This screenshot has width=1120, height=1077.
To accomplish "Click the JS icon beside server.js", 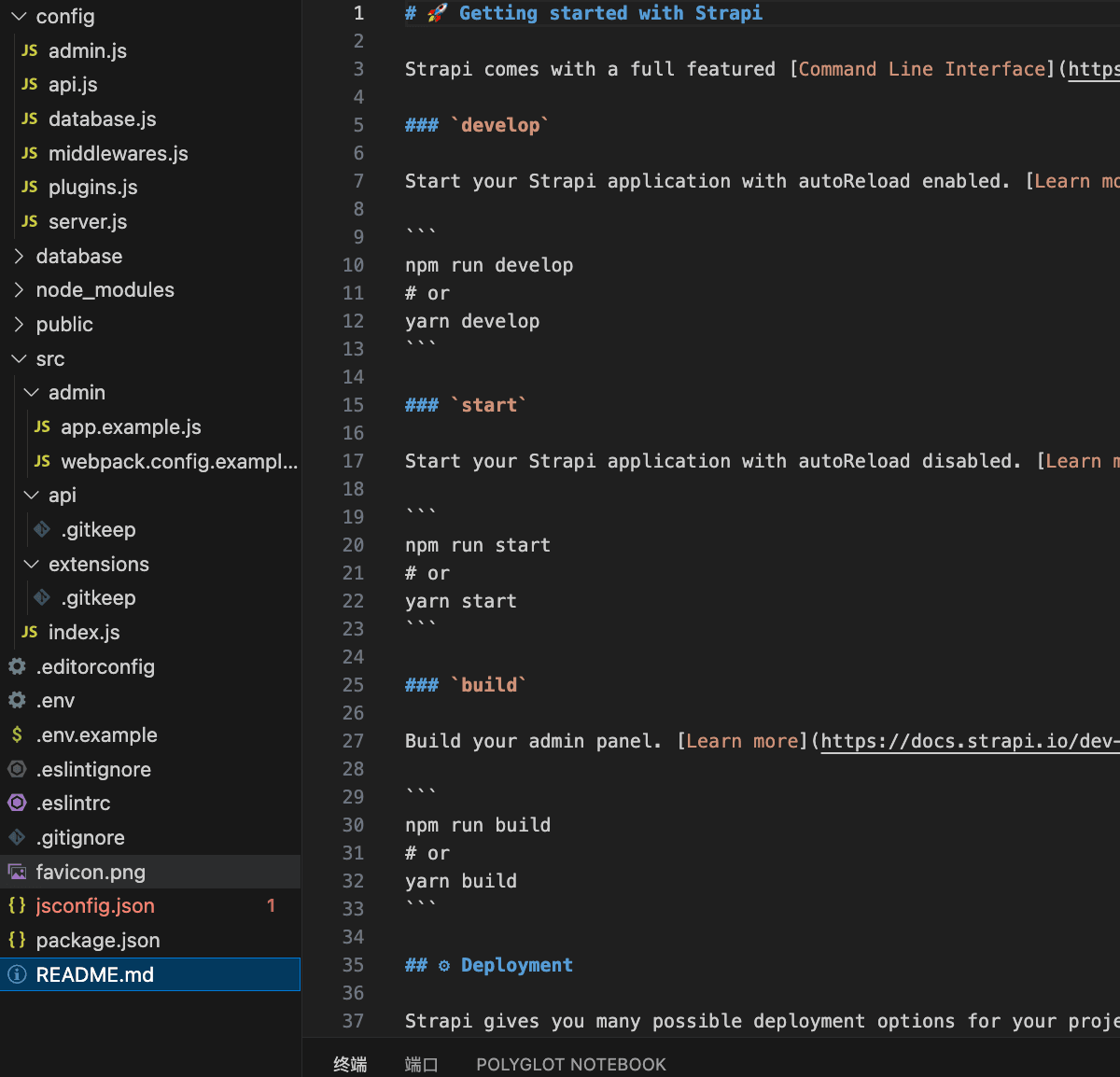I will pos(30,221).
